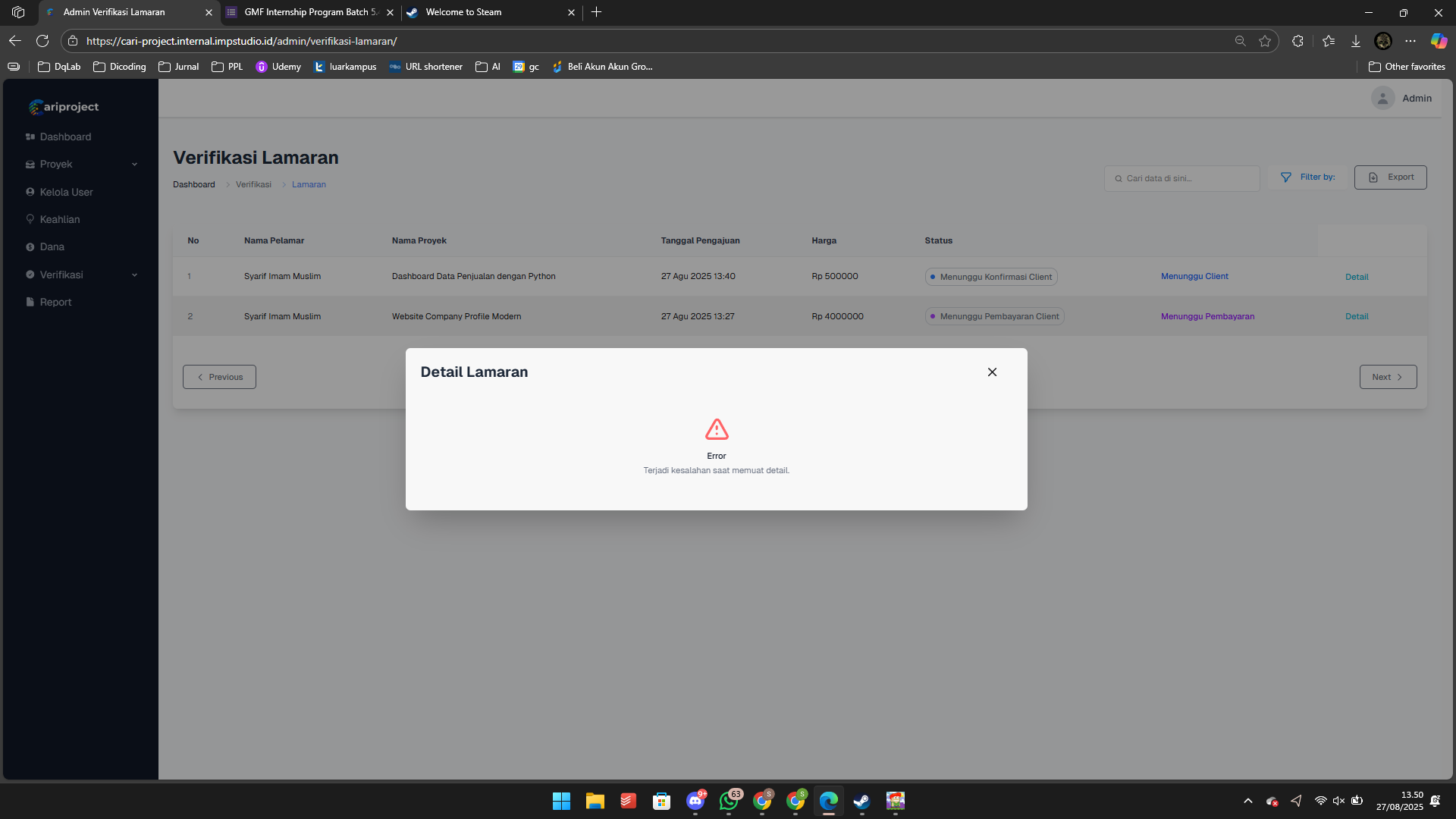The width and height of the screenshot is (1456, 819).
Task: Open Steam from the Windows taskbar
Action: click(x=861, y=801)
